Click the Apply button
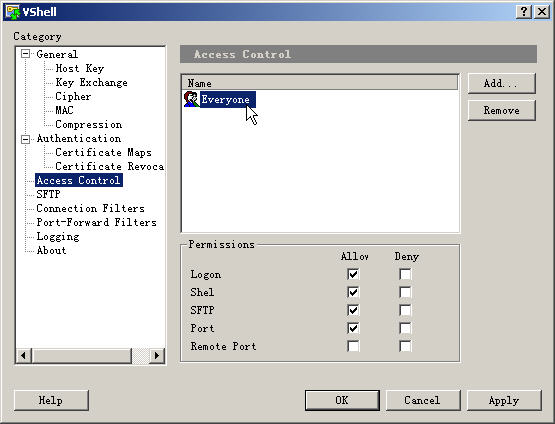Screen dimensions: 555x424 [504, 400]
